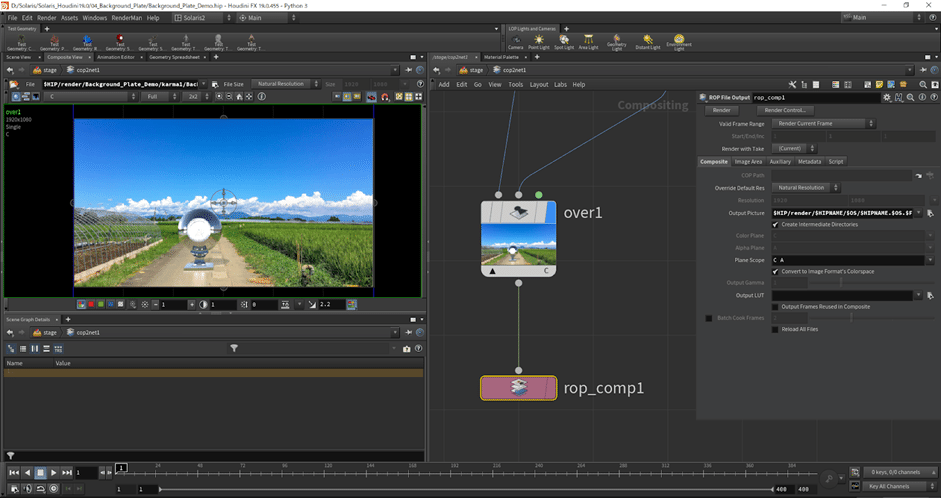This screenshot has width=941, height=498.
Task: Open the 2x2 viewport layout dropdown
Action: (x=198, y=97)
